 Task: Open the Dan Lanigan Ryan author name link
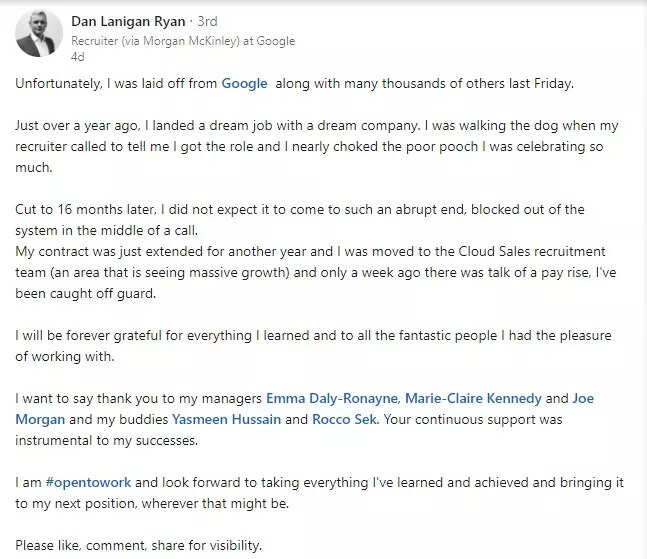click(x=126, y=21)
